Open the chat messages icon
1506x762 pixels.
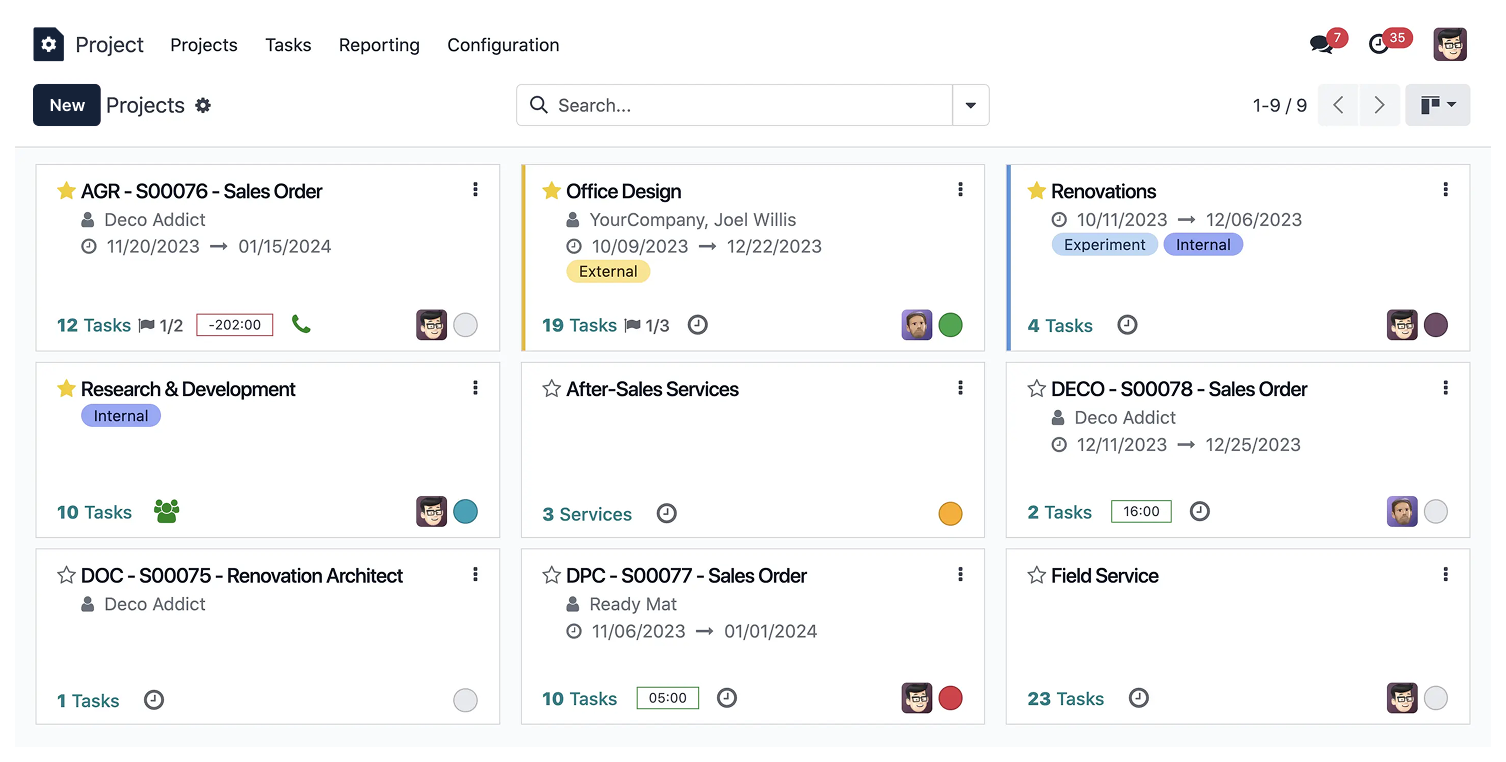tap(1321, 45)
